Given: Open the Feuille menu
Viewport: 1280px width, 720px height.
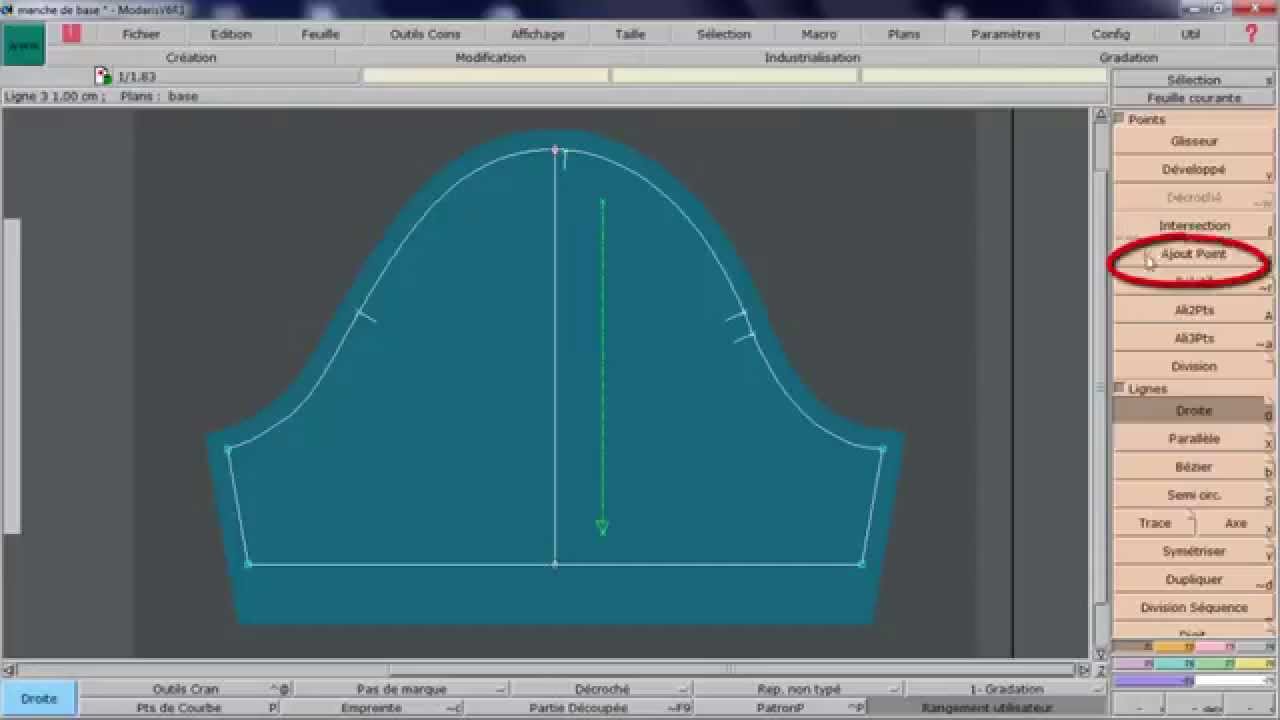Looking at the screenshot, I should tap(321, 34).
